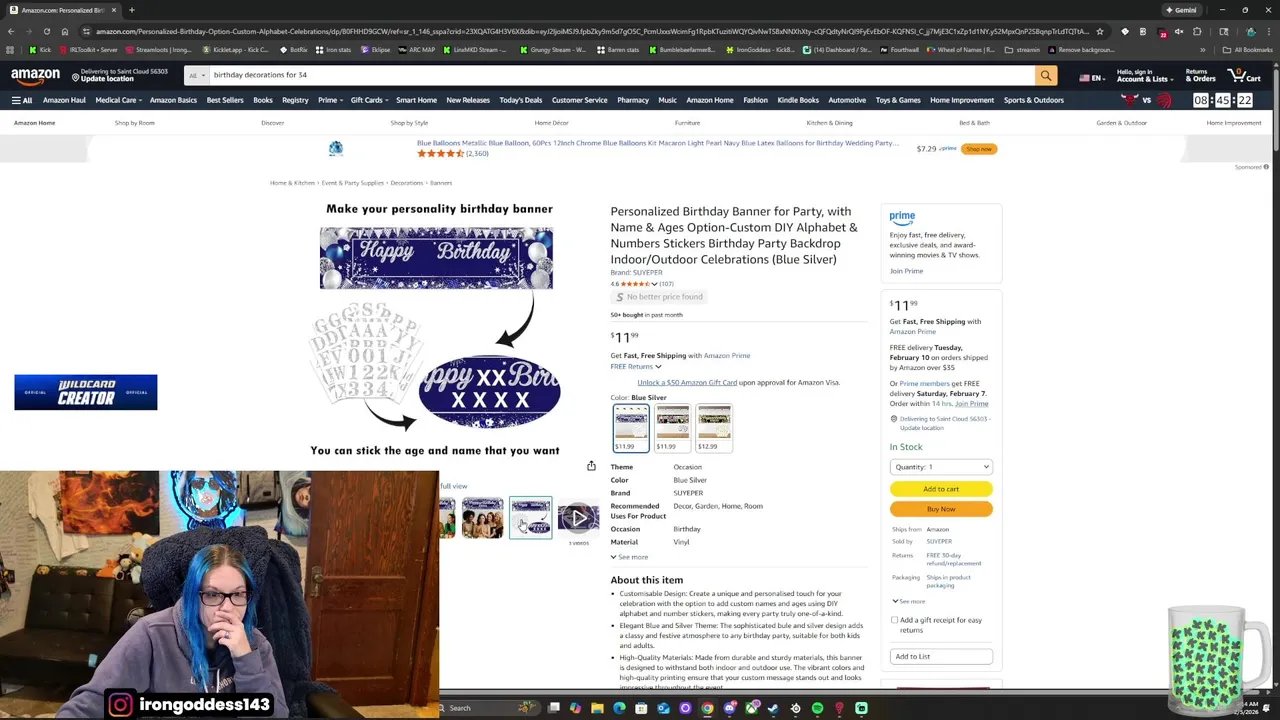Viewport: 1280px width, 720px height.
Task: Select the Blue Silver $11.99 color swatch
Action: (631, 428)
